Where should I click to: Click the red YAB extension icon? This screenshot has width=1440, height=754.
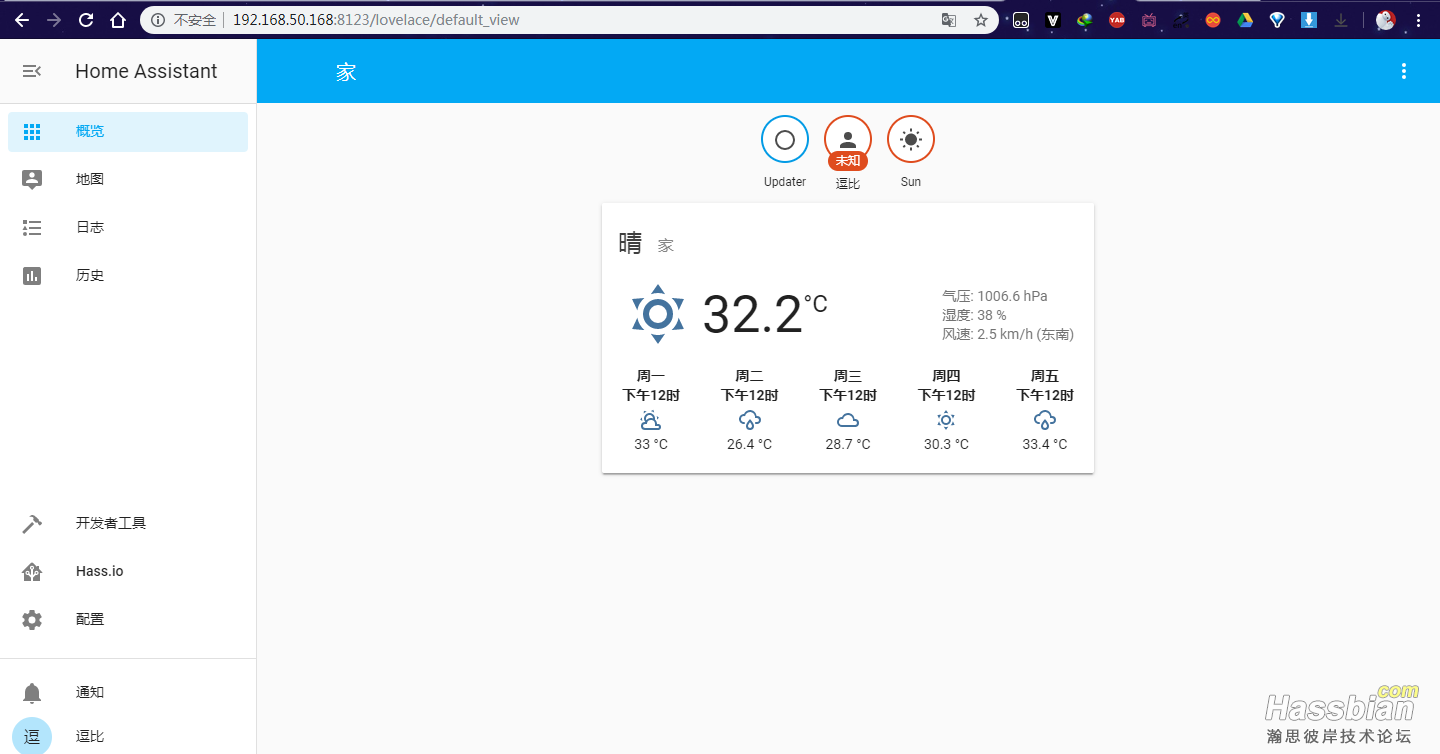pos(1117,20)
